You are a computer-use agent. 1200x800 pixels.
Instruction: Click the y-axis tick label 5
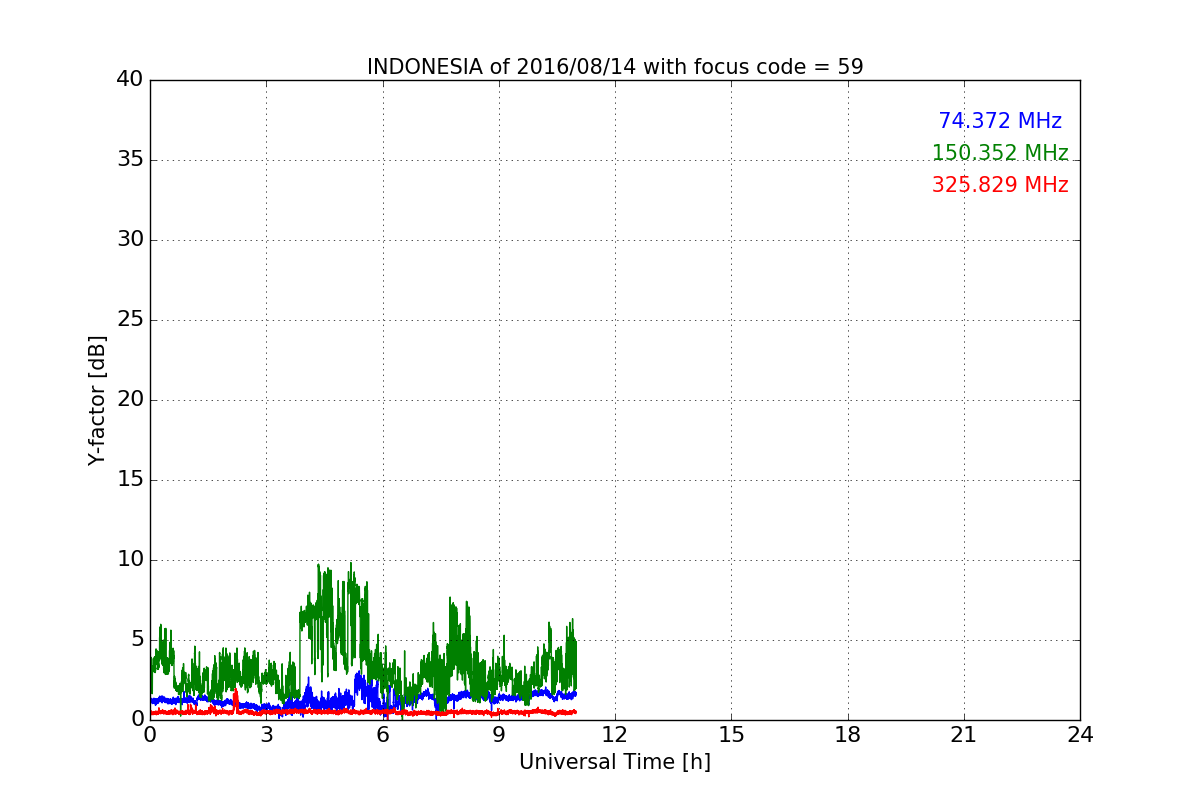[137, 640]
